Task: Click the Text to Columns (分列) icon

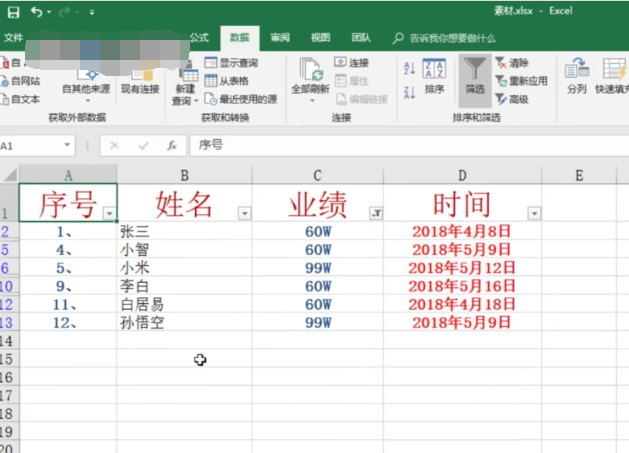Action: tap(577, 76)
